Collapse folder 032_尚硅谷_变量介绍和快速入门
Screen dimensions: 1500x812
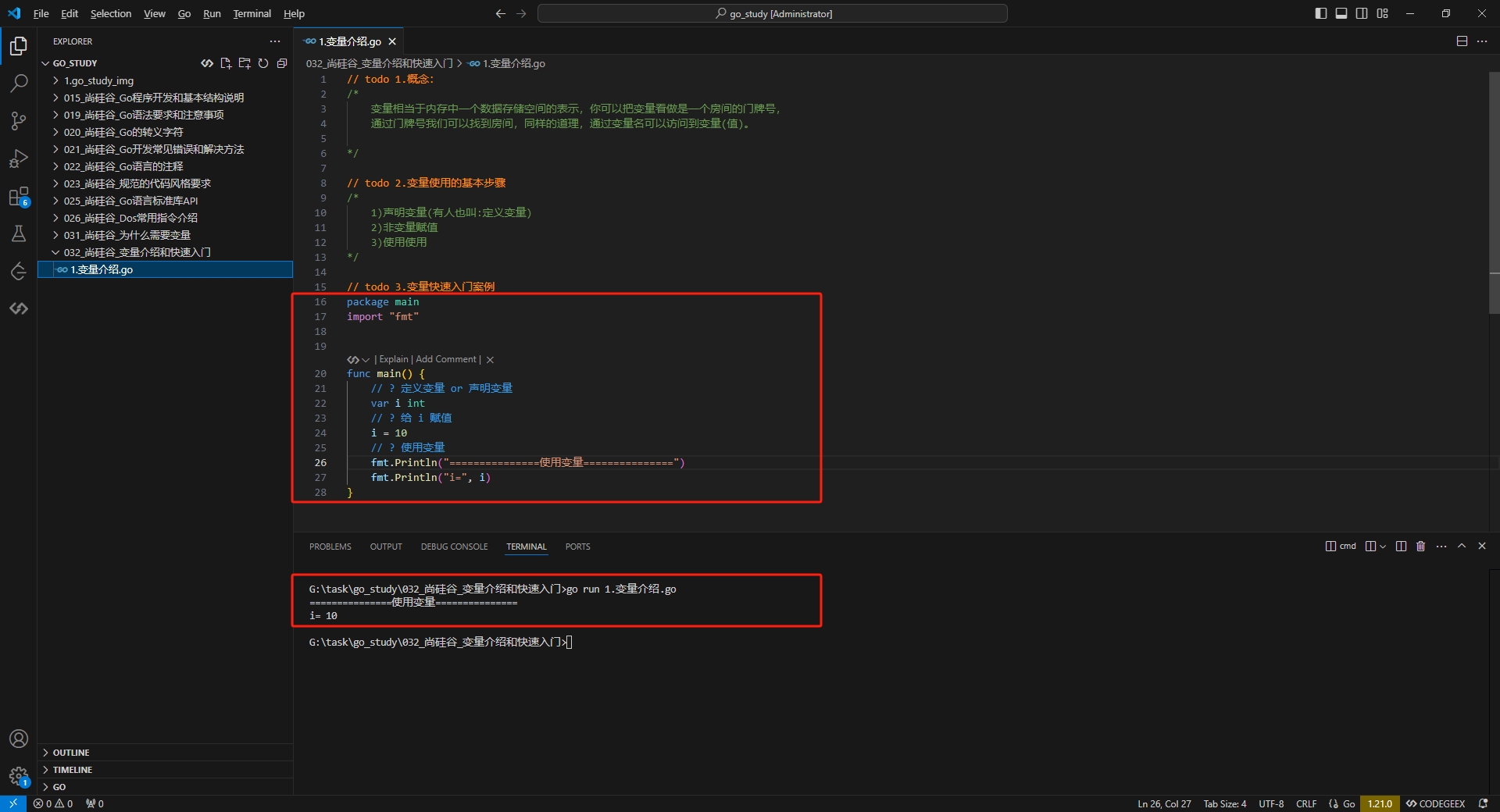(x=166, y=252)
